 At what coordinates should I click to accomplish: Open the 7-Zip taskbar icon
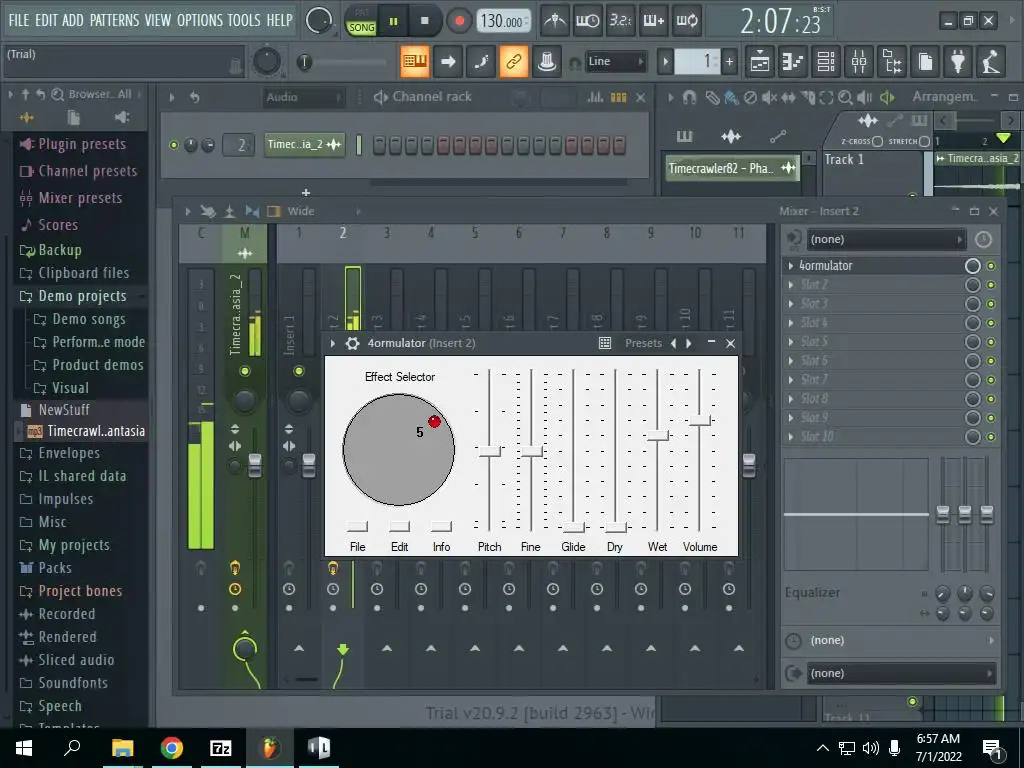[x=221, y=748]
